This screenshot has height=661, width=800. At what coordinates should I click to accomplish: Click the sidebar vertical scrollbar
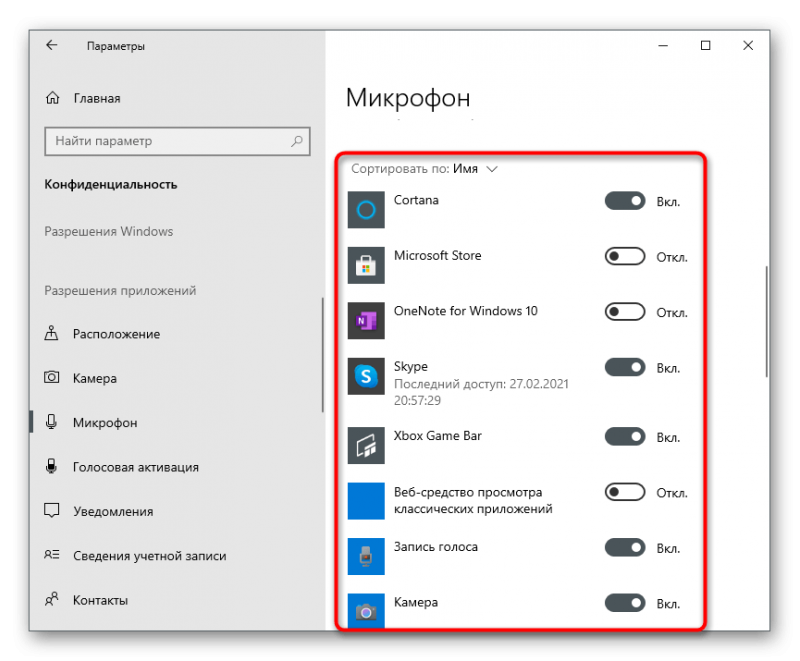click(x=322, y=355)
